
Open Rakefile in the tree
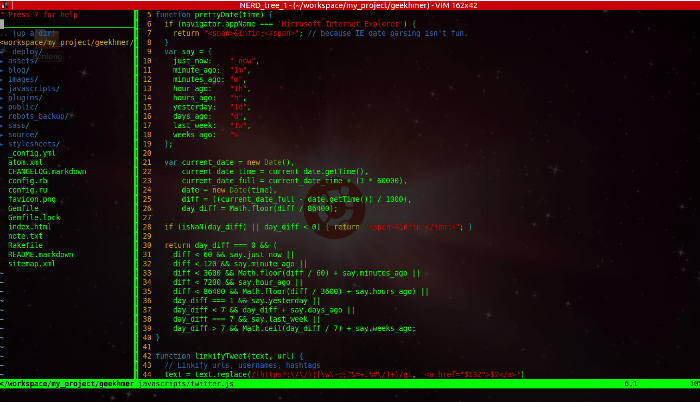(x=25, y=245)
